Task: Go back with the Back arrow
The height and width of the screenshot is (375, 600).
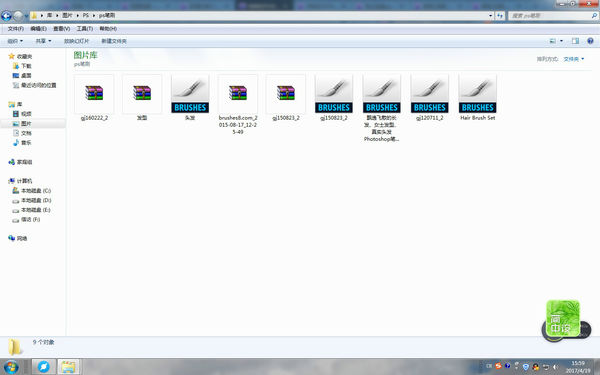Action: [x=6, y=16]
